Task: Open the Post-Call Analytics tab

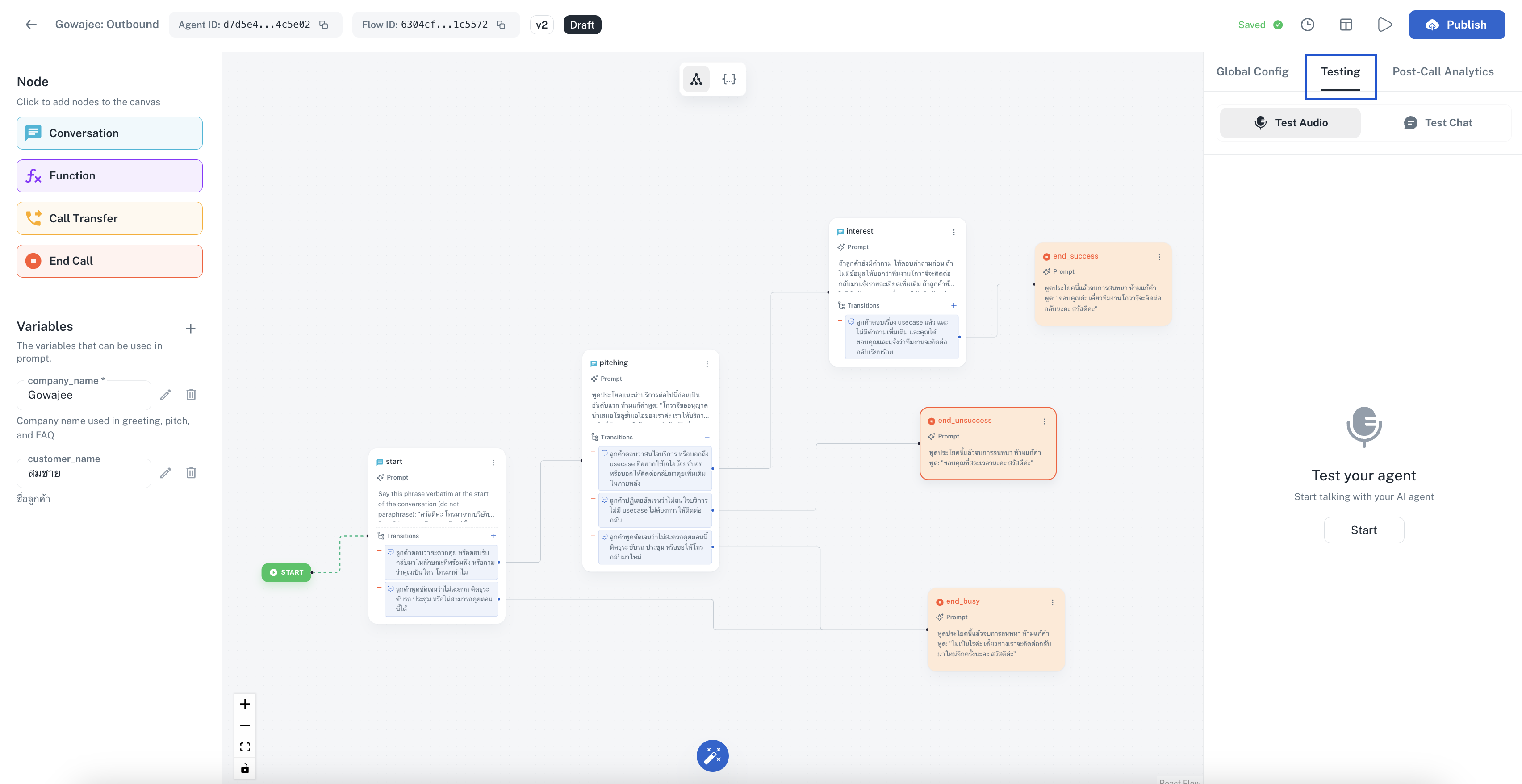Action: click(1443, 71)
